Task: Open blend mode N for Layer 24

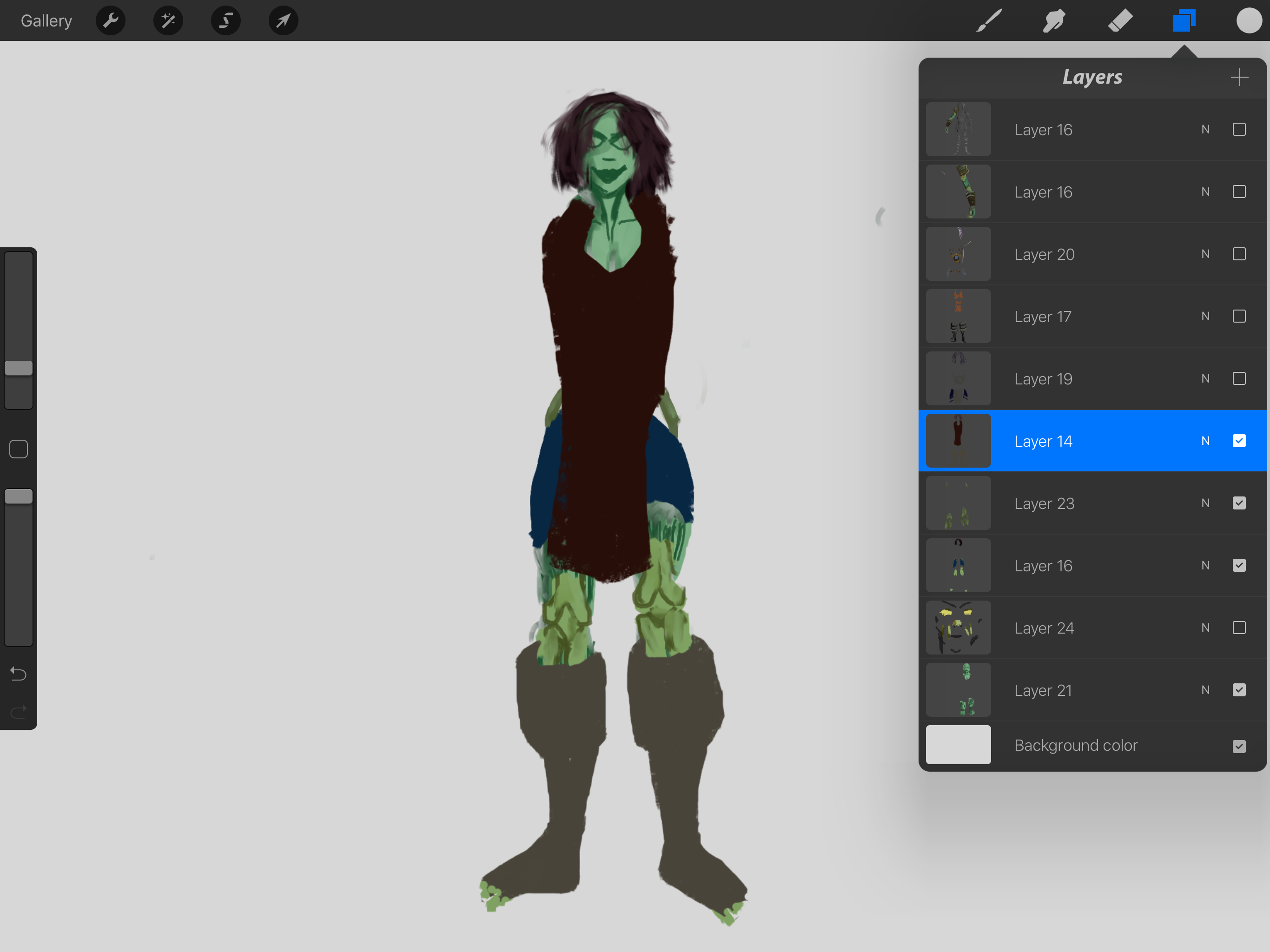Action: click(1205, 628)
